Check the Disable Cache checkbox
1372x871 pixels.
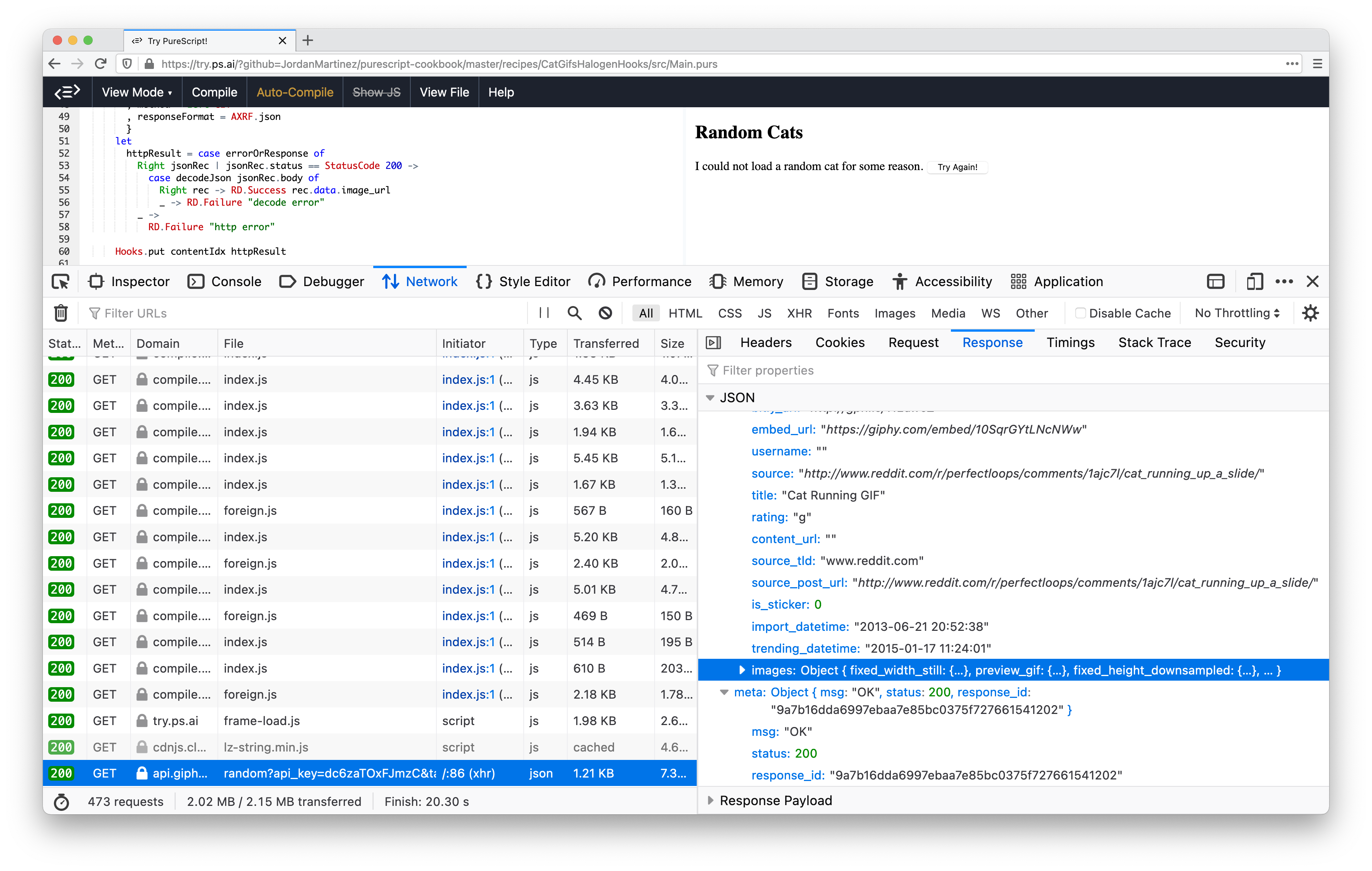click(x=1080, y=313)
